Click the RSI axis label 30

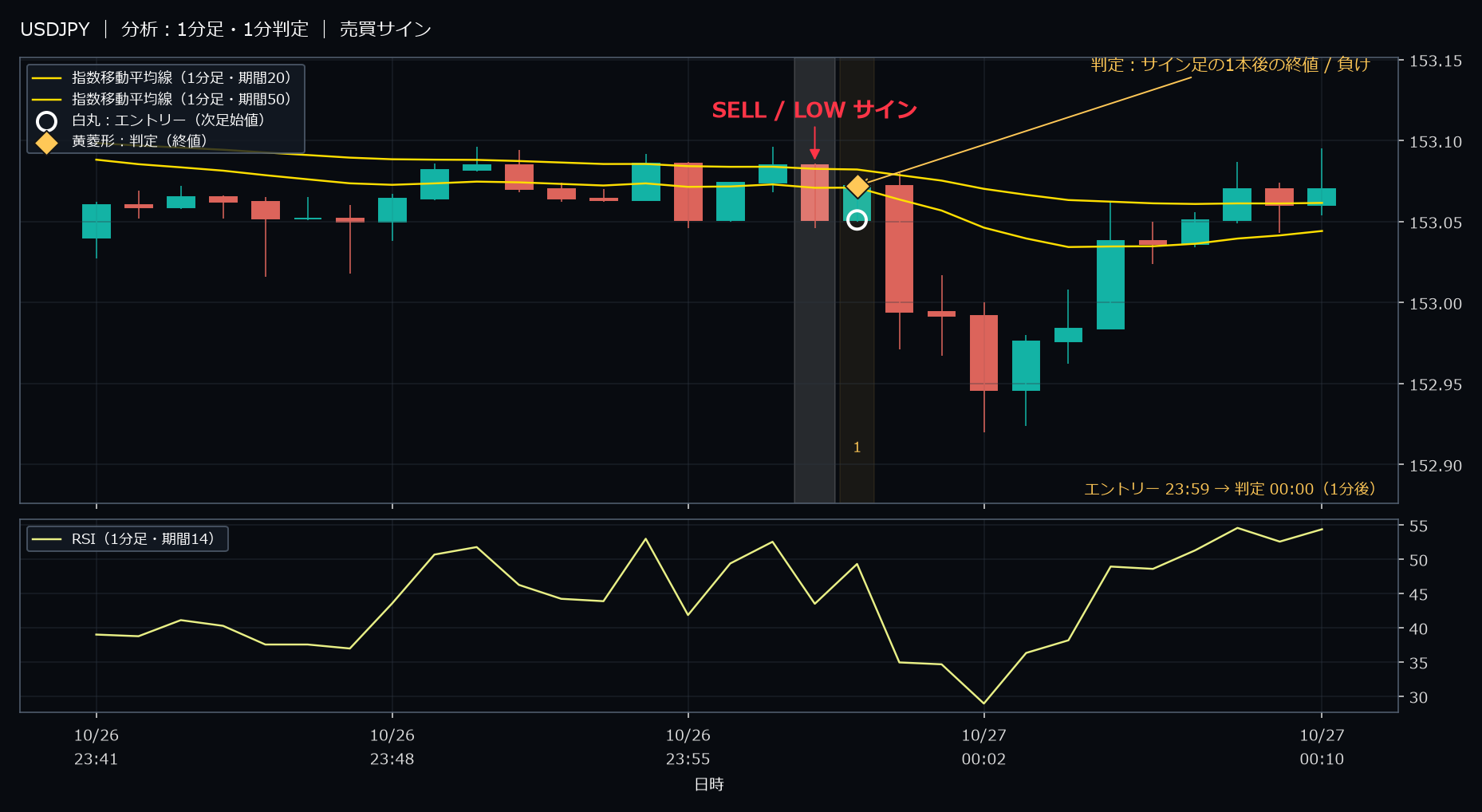[x=1418, y=698]
